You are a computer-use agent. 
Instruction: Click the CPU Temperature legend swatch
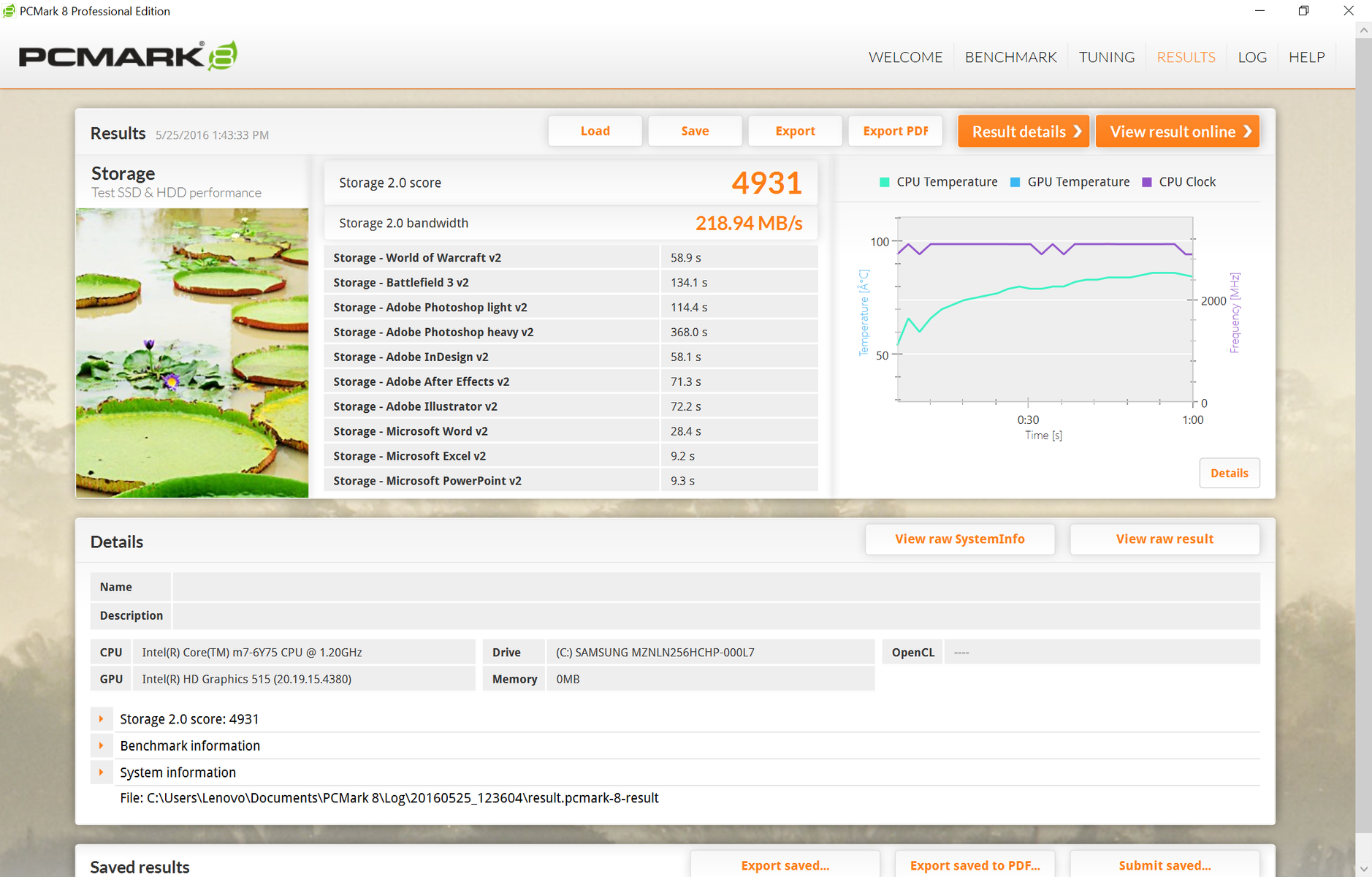point(884,182)
